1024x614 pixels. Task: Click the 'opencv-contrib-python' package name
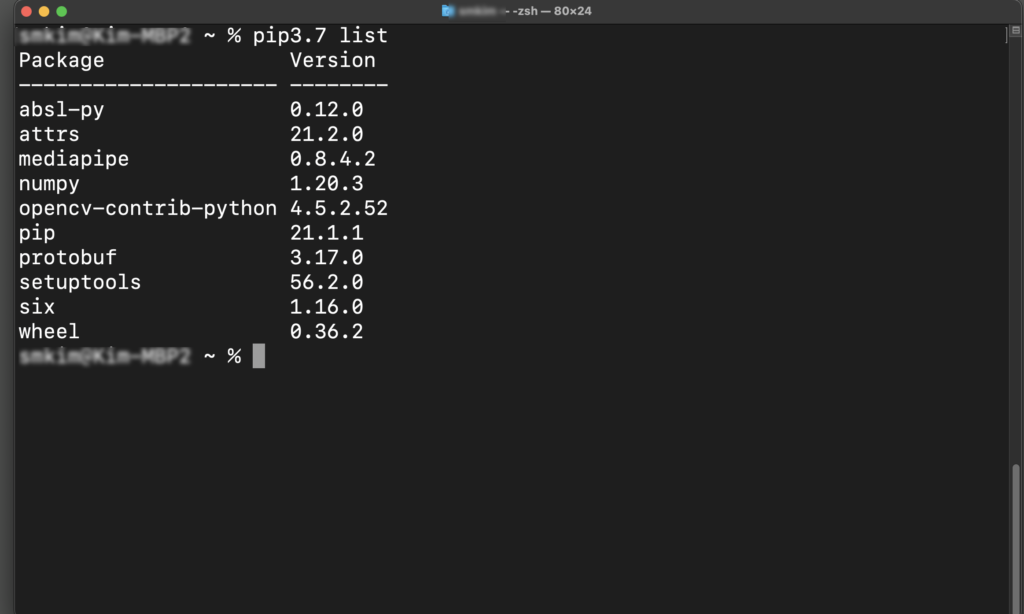[x=148, y=208]
